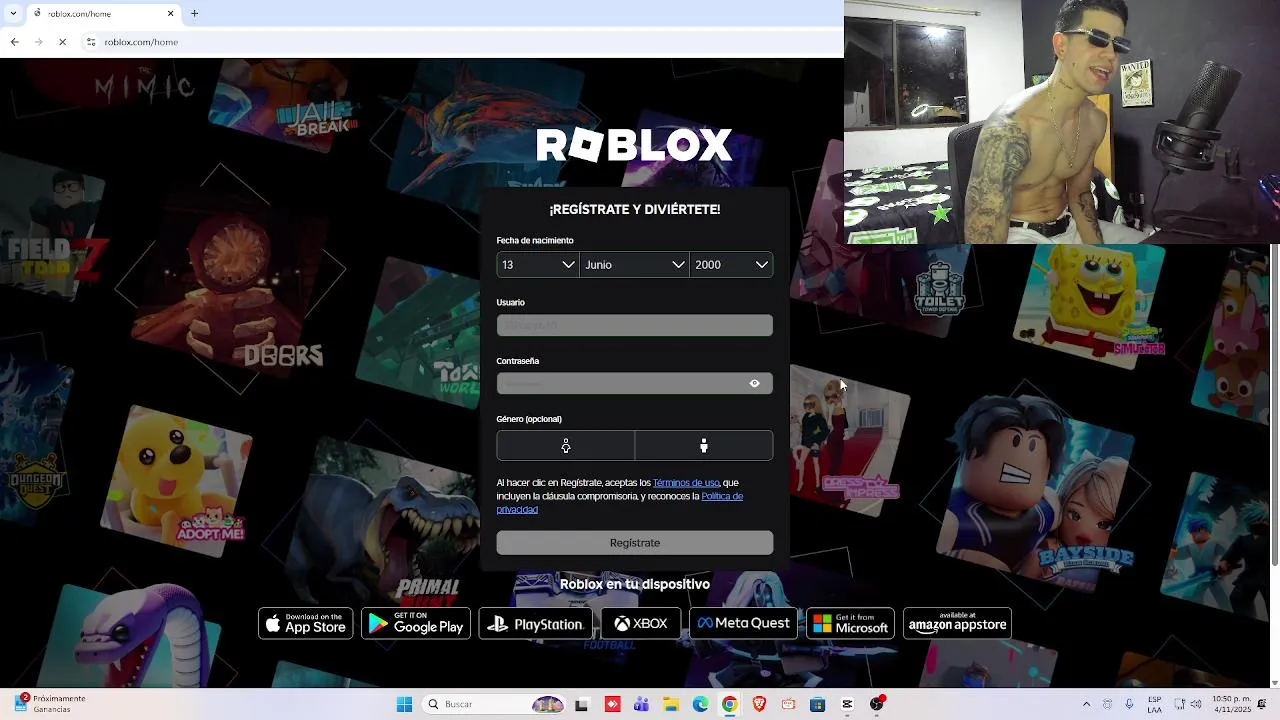Click the browser back arrow

(14, 42)
